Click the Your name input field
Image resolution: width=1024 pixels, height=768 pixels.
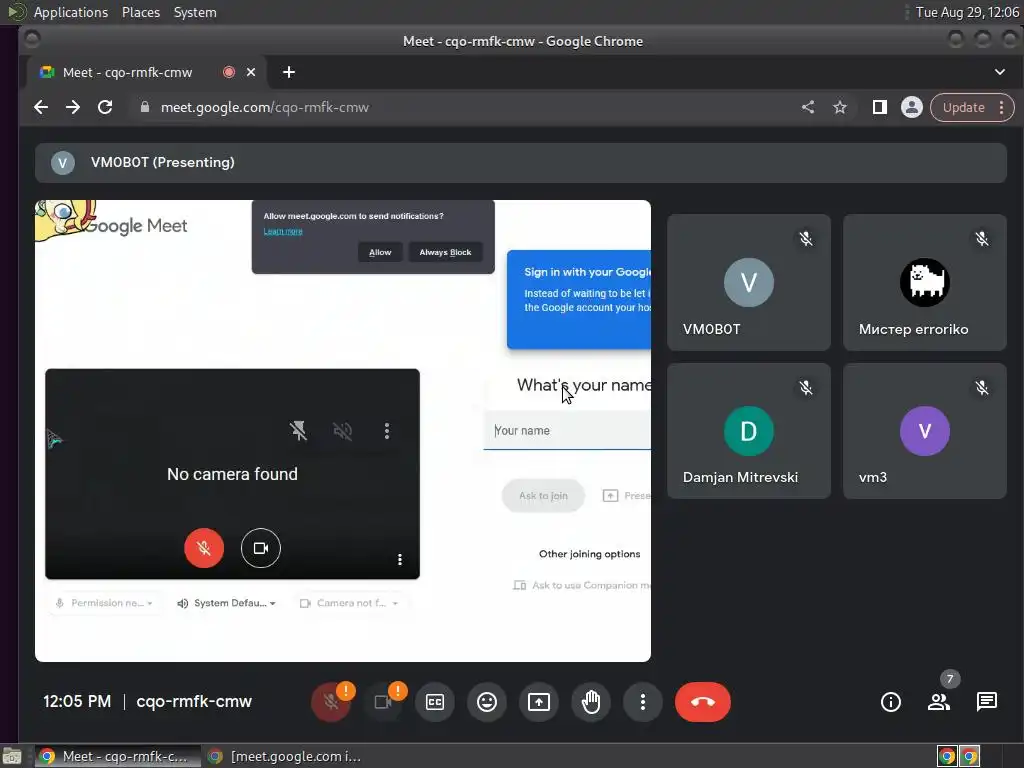tap(567, 430)
